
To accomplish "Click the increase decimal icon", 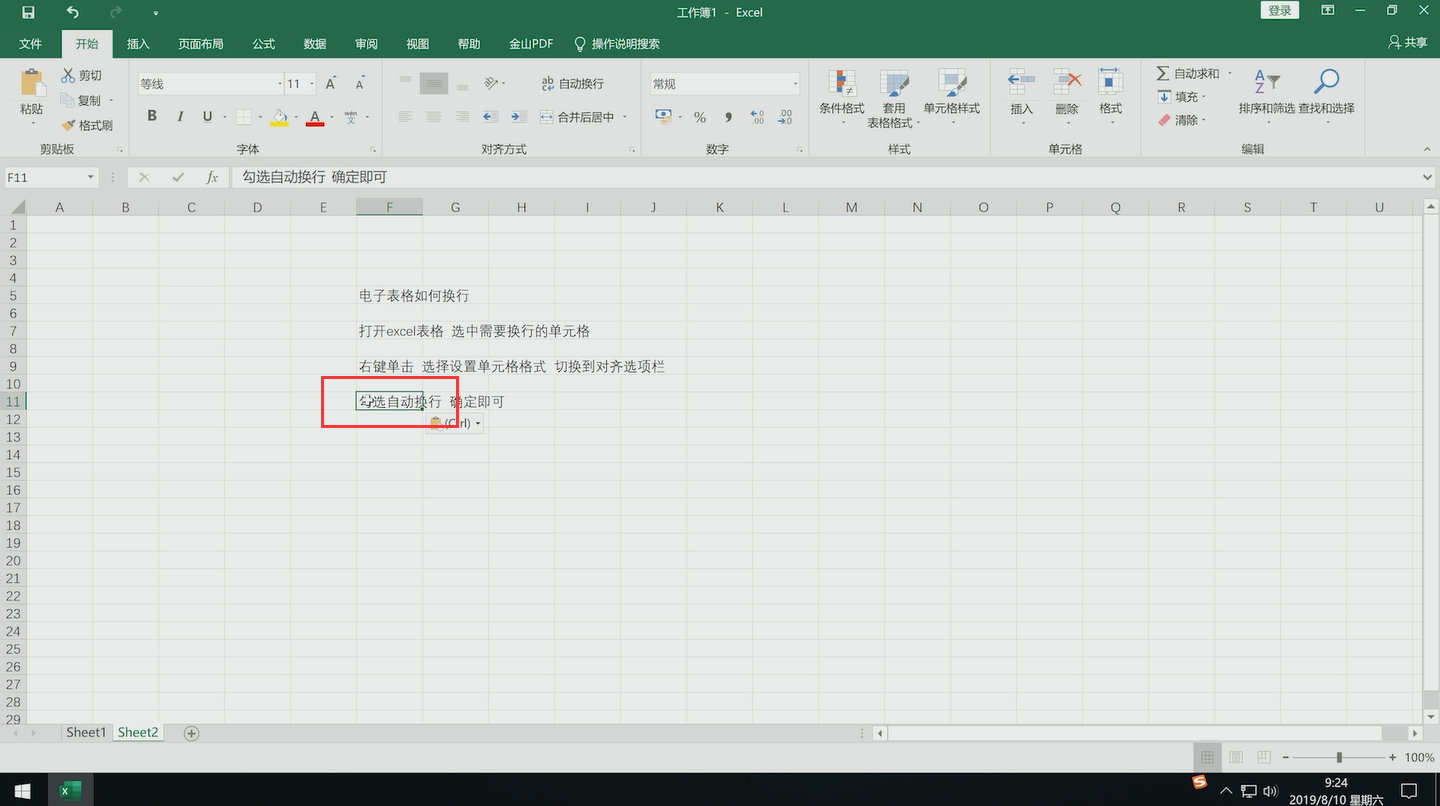I will coord(757,117).
